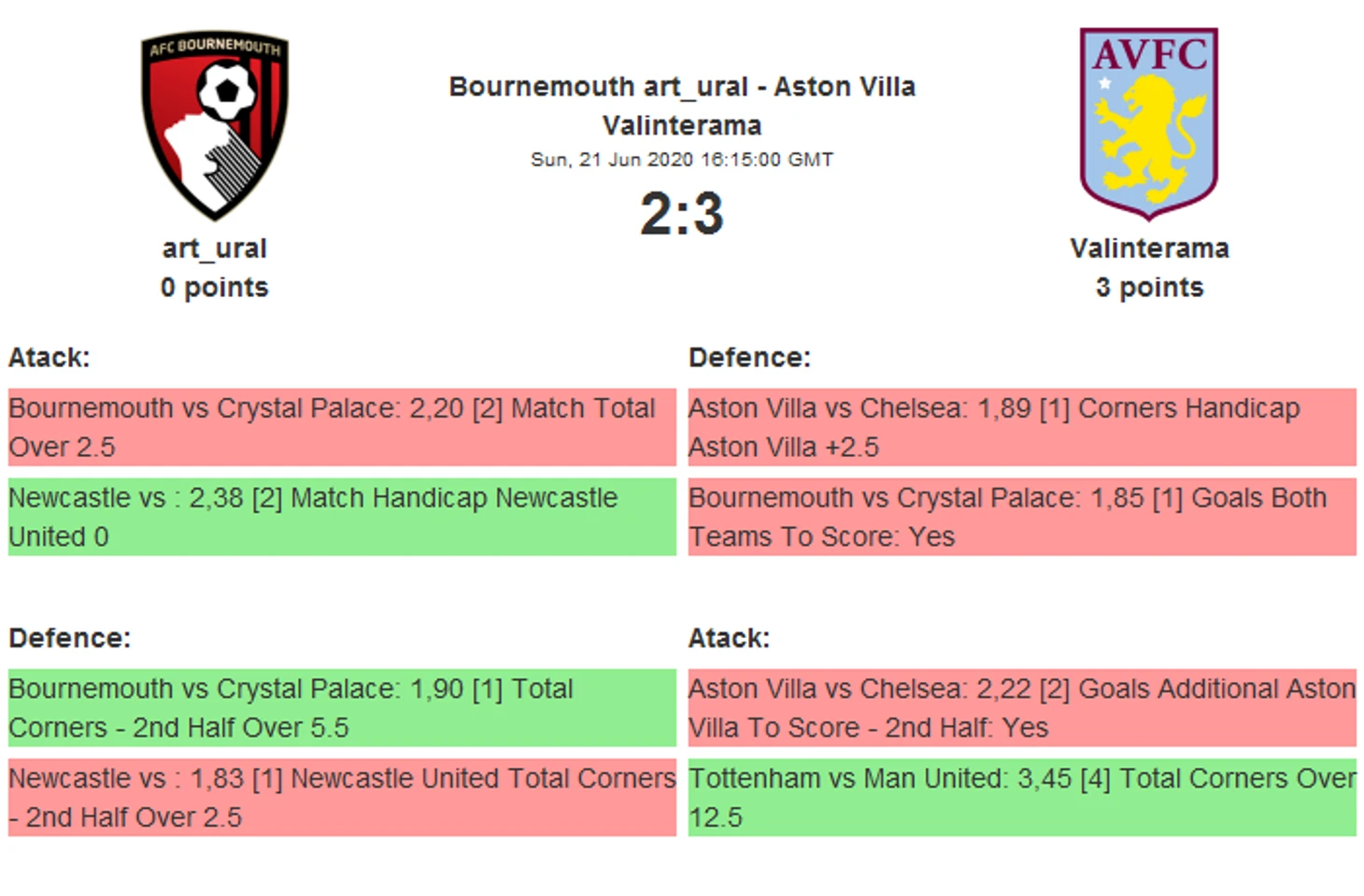Click the AFC Bournemouth club crest
Viewport: 1364px width, 896px height.
(214, 125)
